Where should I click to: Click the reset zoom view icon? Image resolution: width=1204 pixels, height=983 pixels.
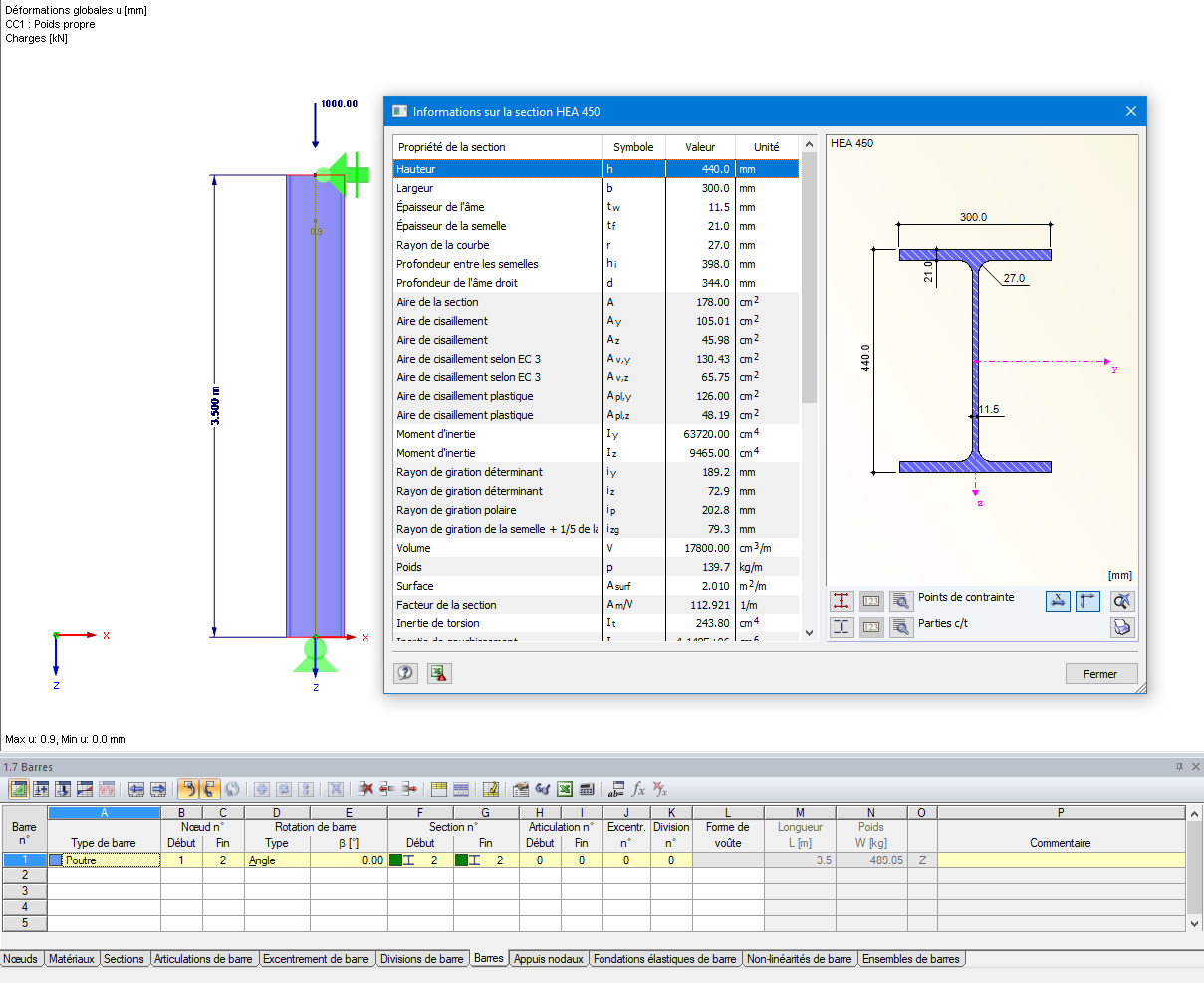point(1122,601)
